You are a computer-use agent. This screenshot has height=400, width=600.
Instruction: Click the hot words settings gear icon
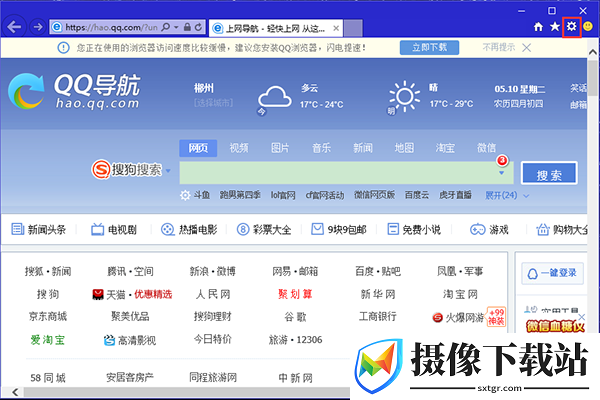pos(185,195)
